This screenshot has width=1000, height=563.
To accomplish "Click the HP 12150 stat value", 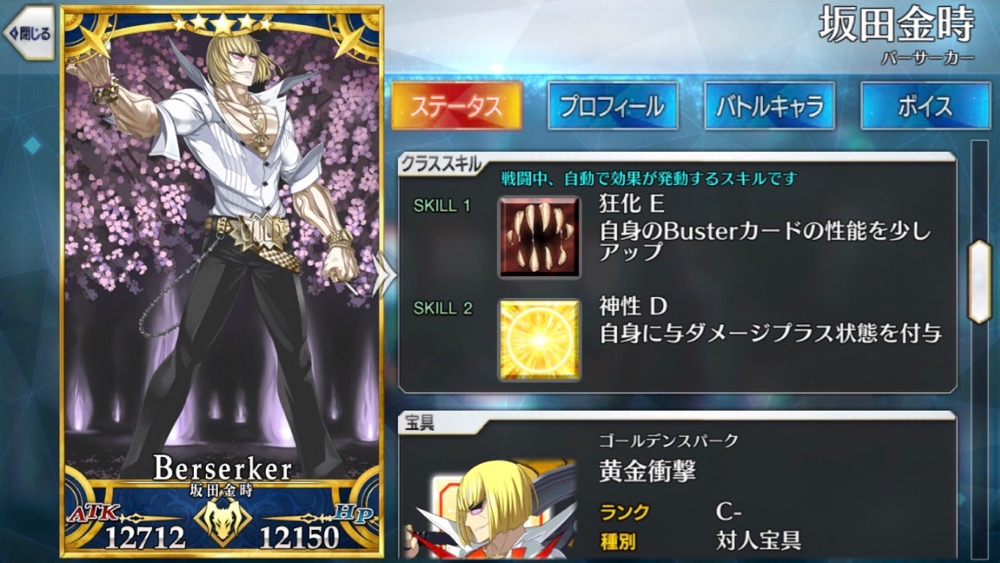I will coord(299,537).
